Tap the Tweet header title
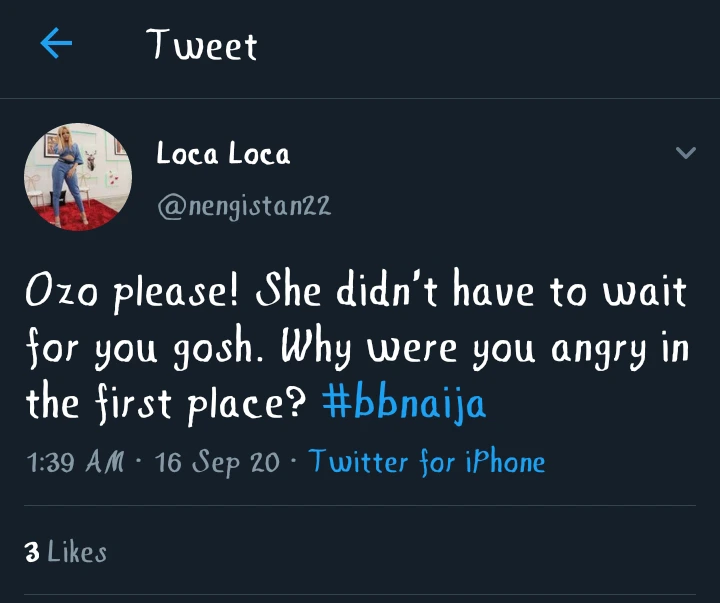The image size is (720, 603). 202,44
